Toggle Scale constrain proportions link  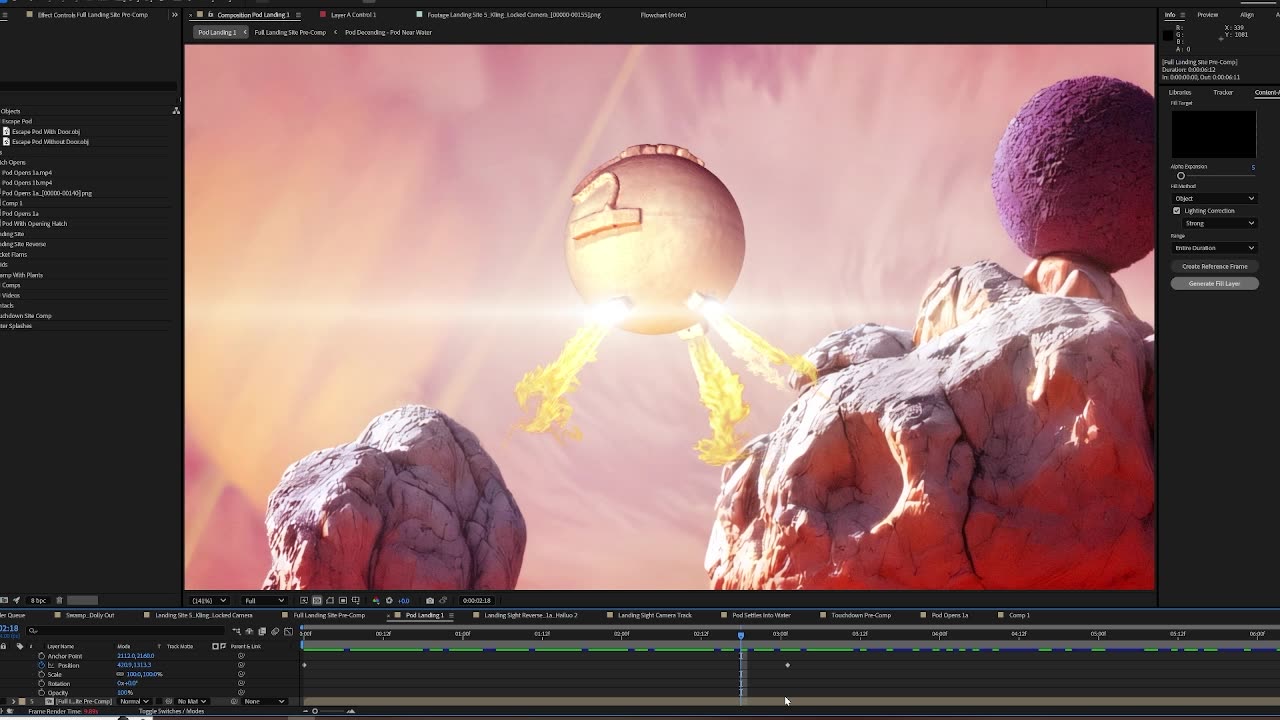120,675
